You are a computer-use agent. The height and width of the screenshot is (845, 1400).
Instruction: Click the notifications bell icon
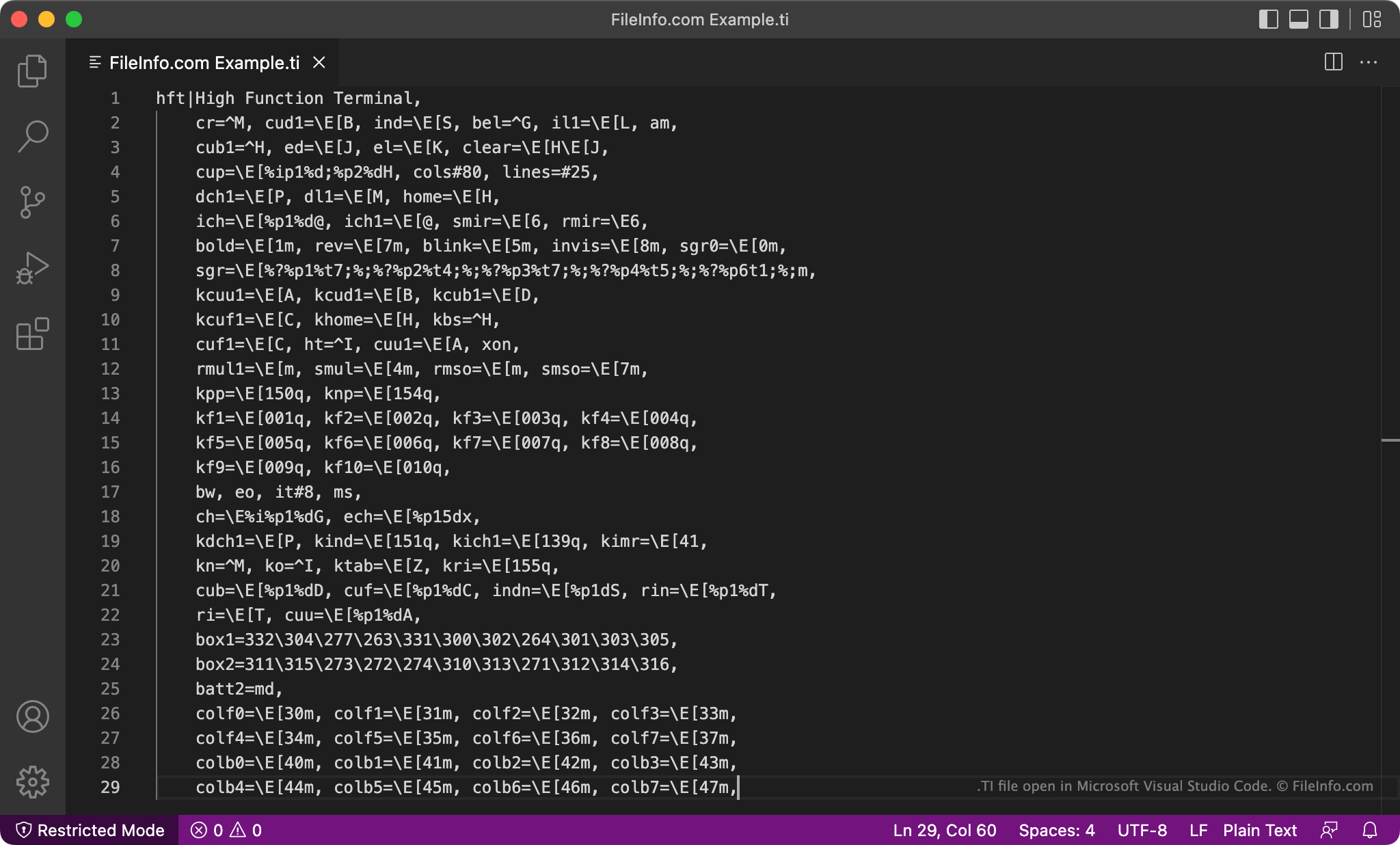pos(1370,830)
